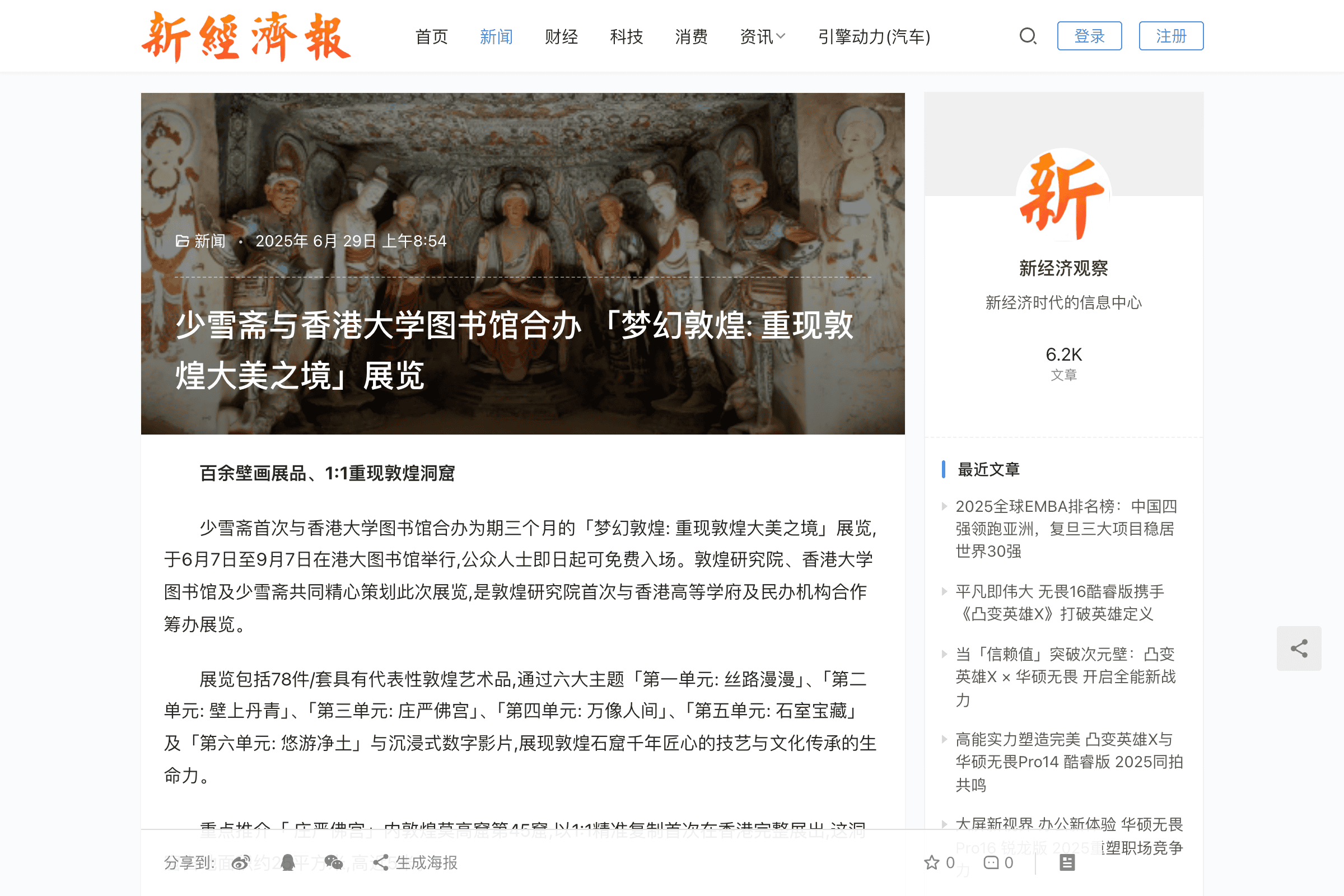Share article via WeChat icon
The image size is (1344, 896).
pos(334,862)
